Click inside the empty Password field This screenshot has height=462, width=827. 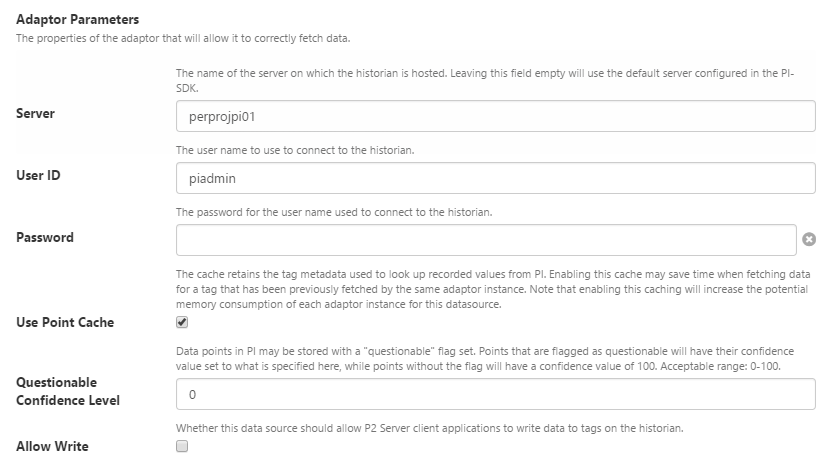click(x=486, y=240)
